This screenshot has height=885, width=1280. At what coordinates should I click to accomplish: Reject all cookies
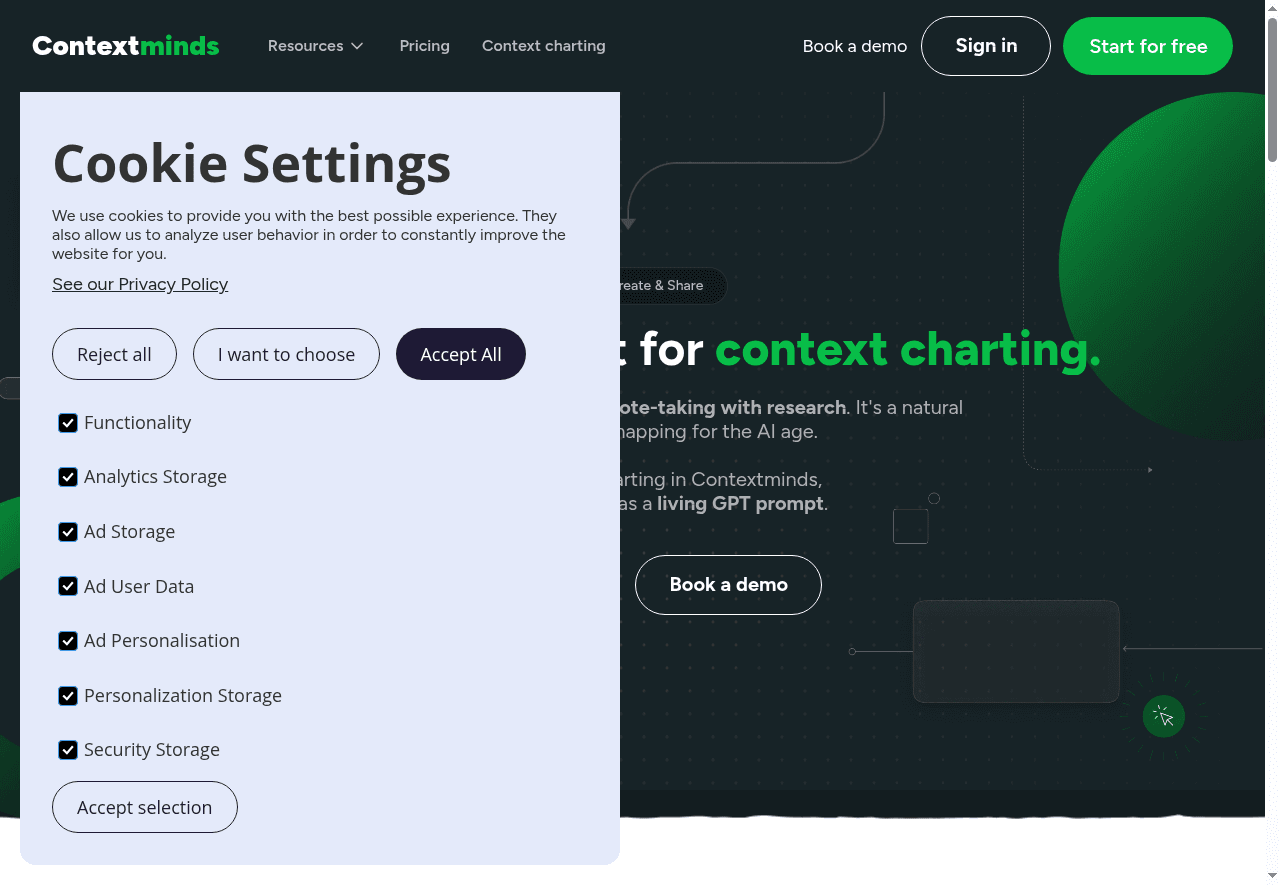pos(114,354)
